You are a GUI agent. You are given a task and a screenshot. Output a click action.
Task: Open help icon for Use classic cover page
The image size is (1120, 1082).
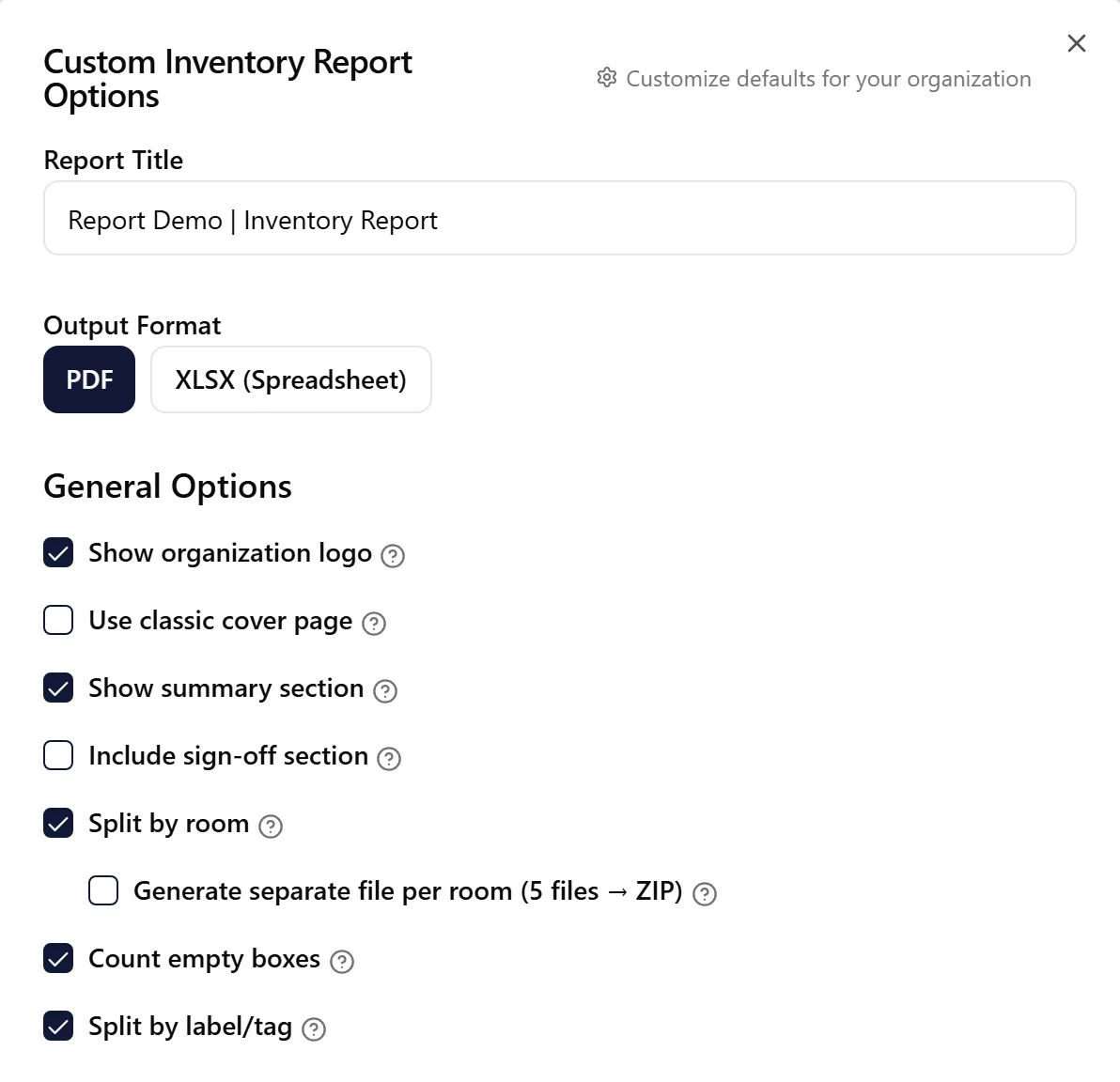(x=374, y=624)
